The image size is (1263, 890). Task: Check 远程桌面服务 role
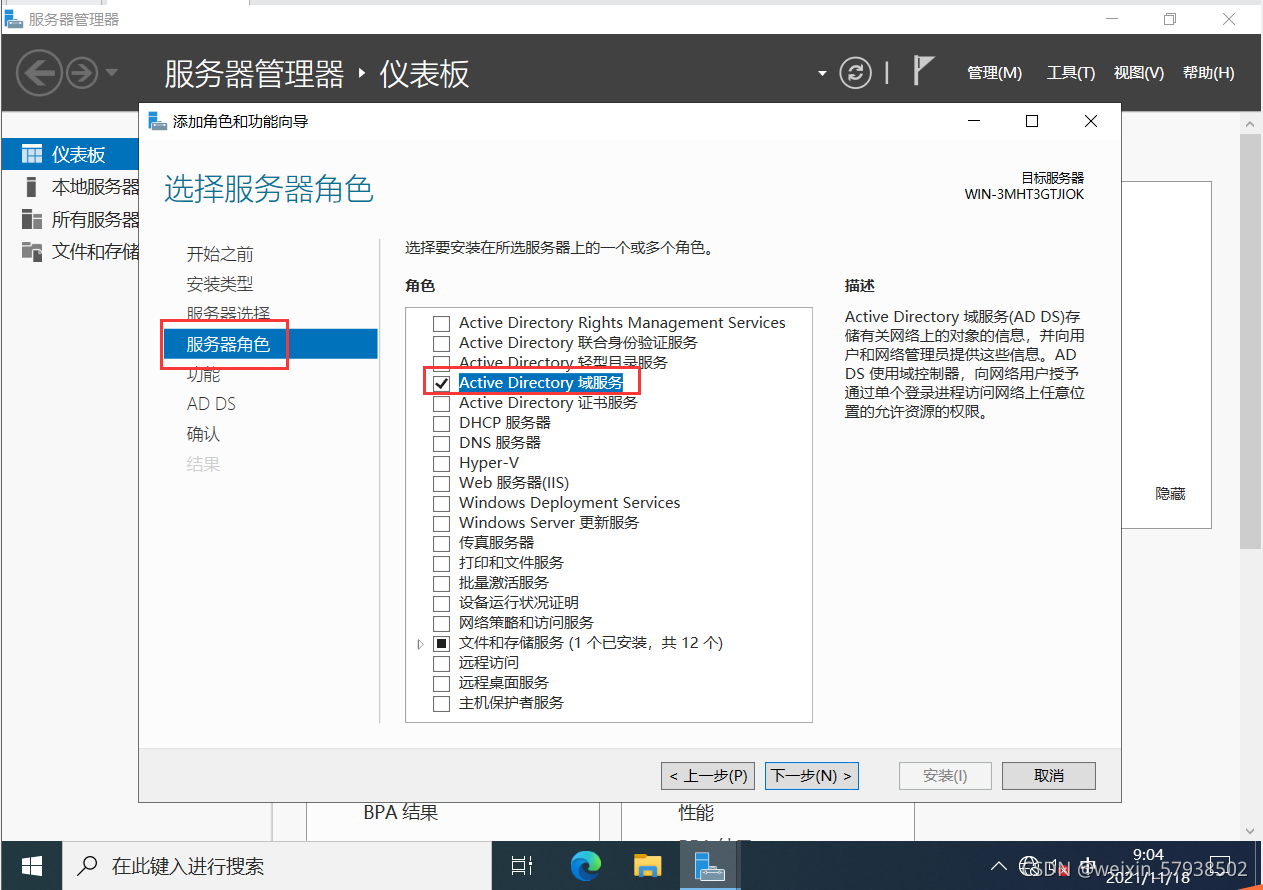(x=441, y=683)
